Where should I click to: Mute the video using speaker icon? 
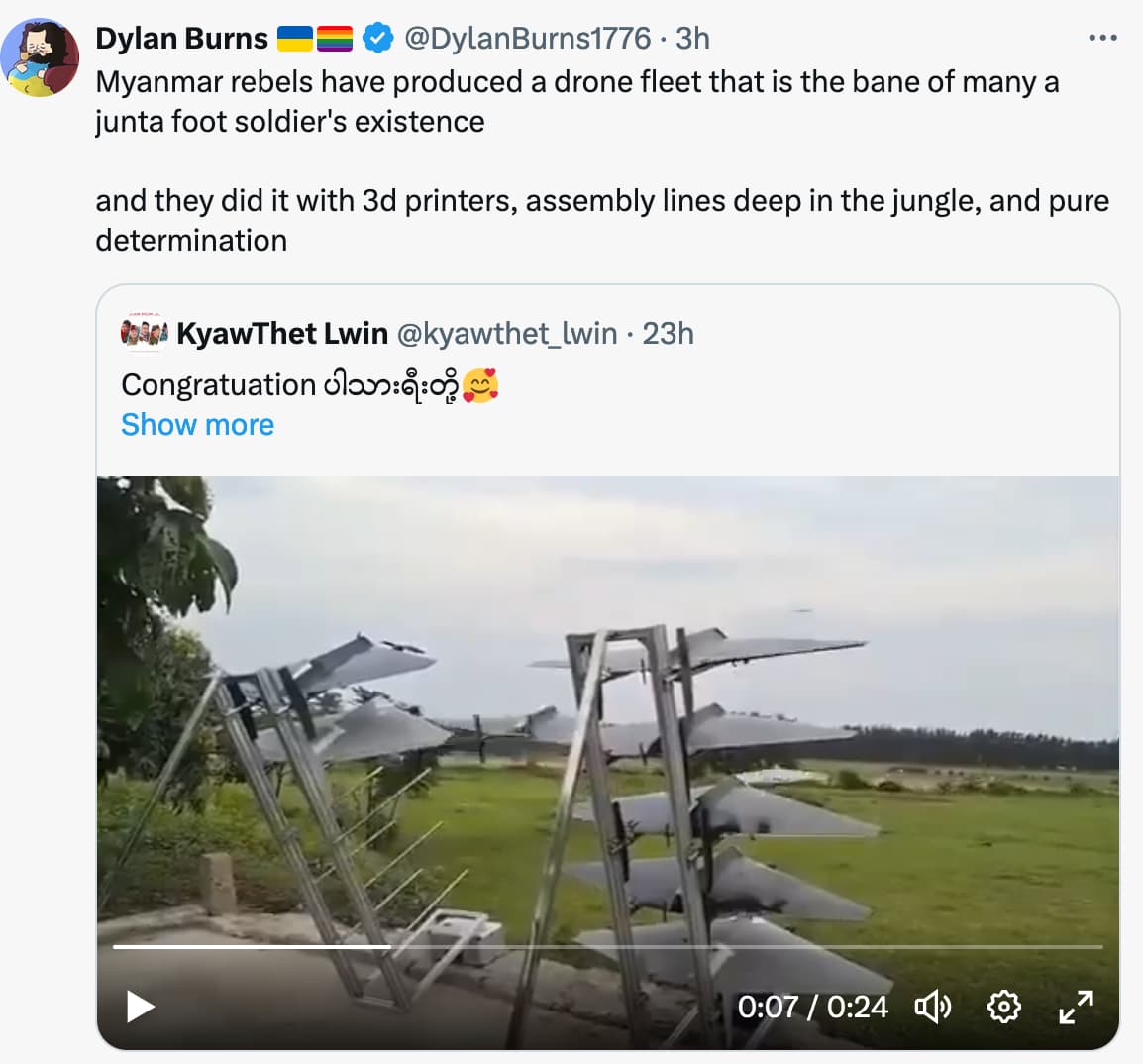click(933, 1008)
